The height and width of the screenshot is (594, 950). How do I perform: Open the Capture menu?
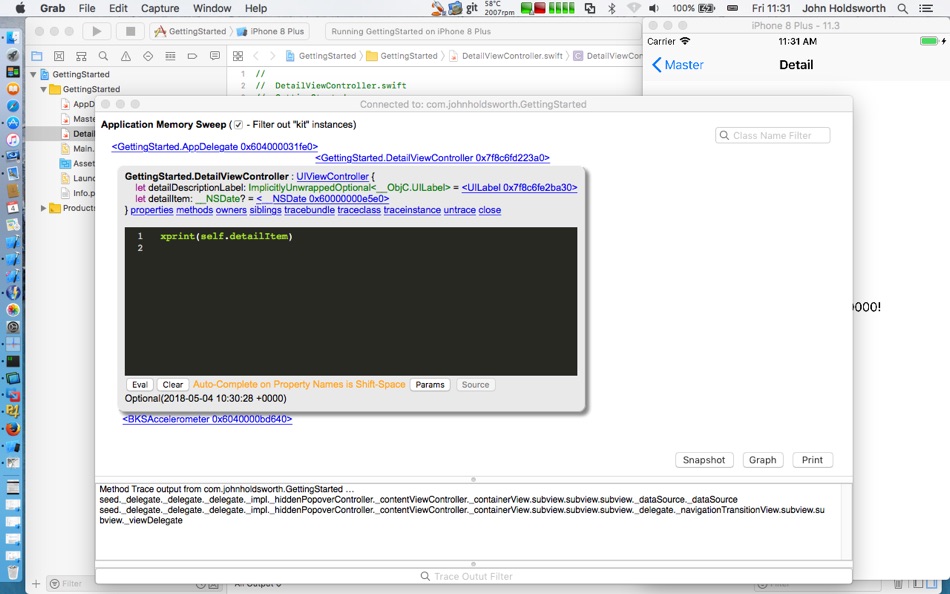click(160, 8)
